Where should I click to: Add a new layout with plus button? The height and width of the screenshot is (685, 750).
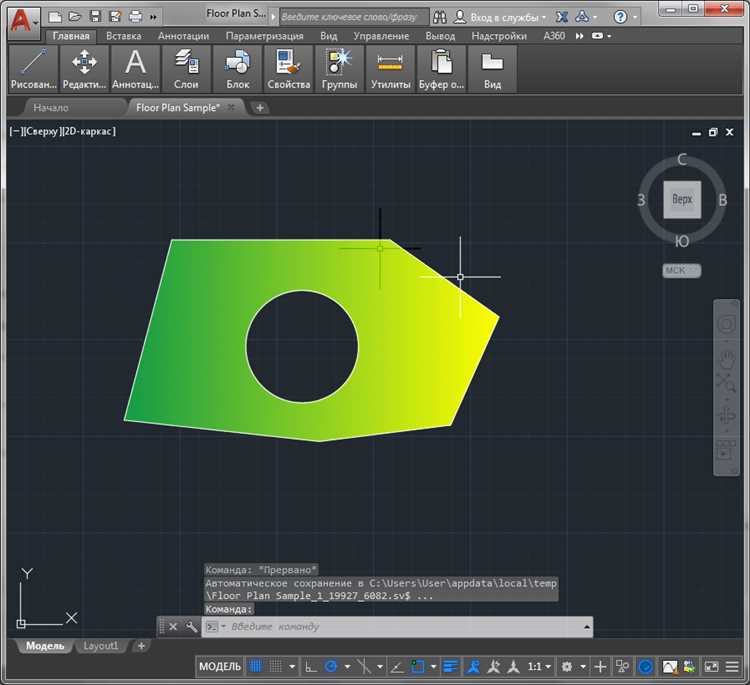coord(141,646)
